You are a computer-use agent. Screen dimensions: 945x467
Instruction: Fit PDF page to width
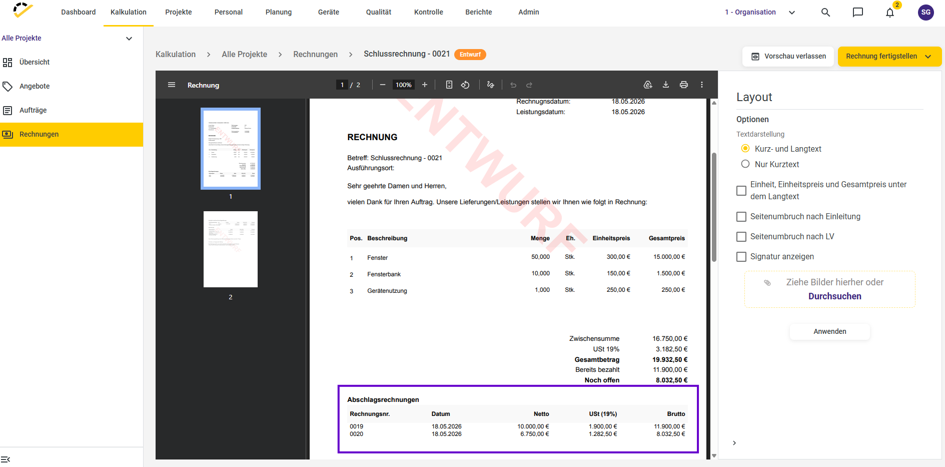pyautogui.click(x=449, y=85)
